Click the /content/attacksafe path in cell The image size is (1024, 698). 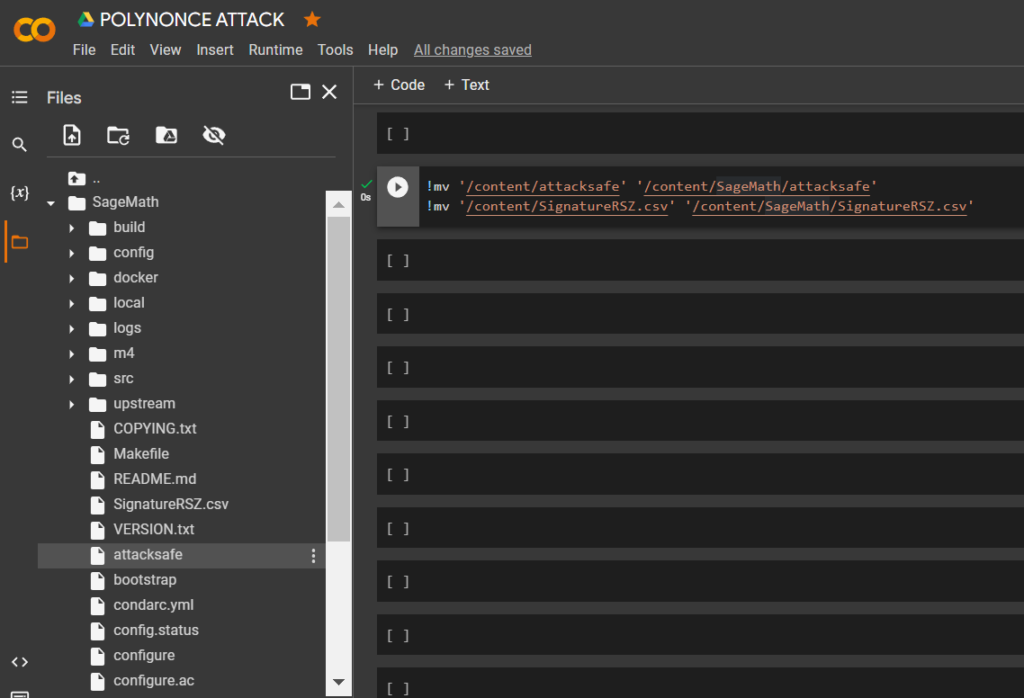coord(543,186)
